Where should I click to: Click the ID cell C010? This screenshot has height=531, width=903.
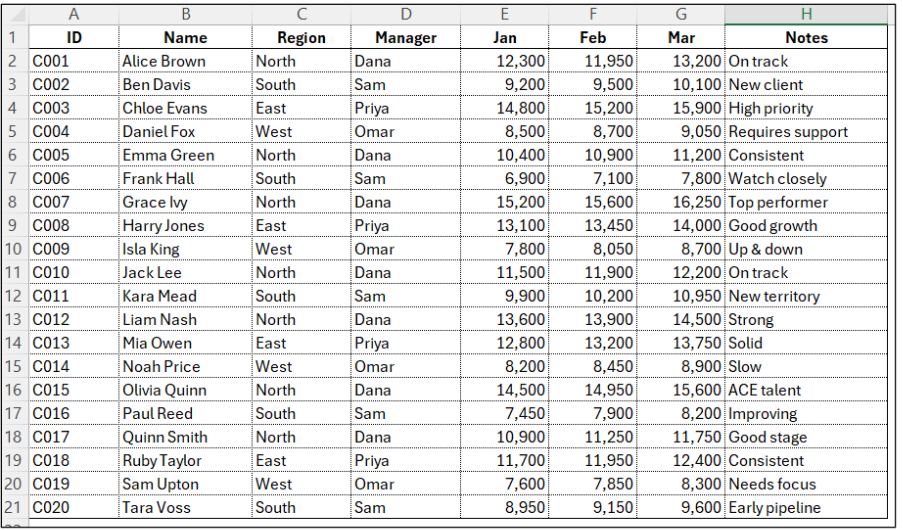73,273
